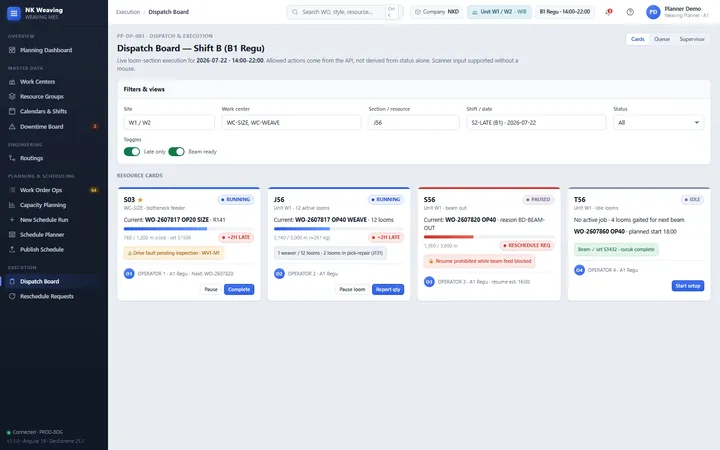Open Planning Dashboard icon in sidebar
Viewport: 720px width, 450px height.
12,50
